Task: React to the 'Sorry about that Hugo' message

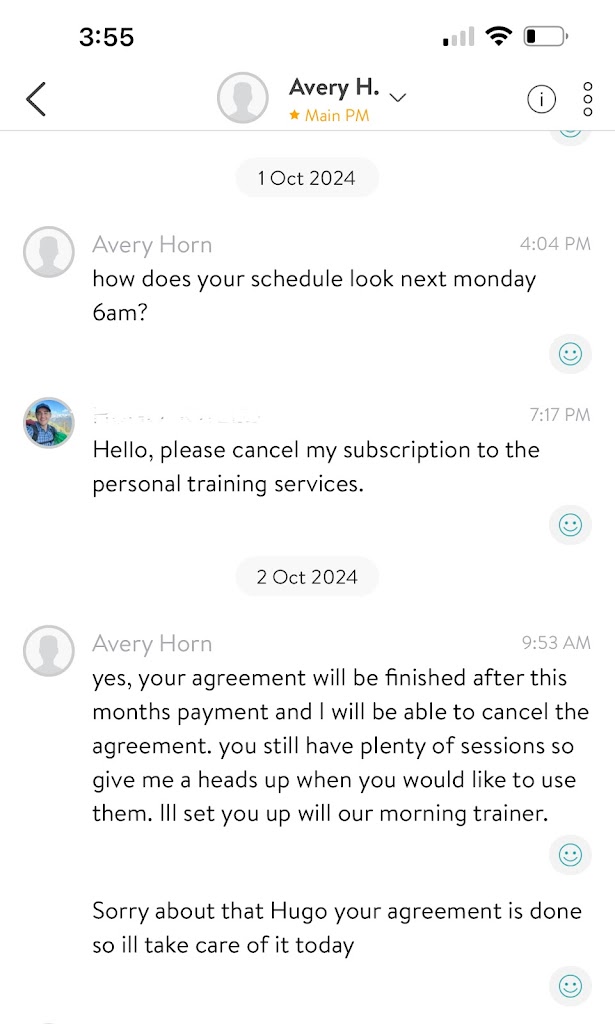Action: coord(570,986)
